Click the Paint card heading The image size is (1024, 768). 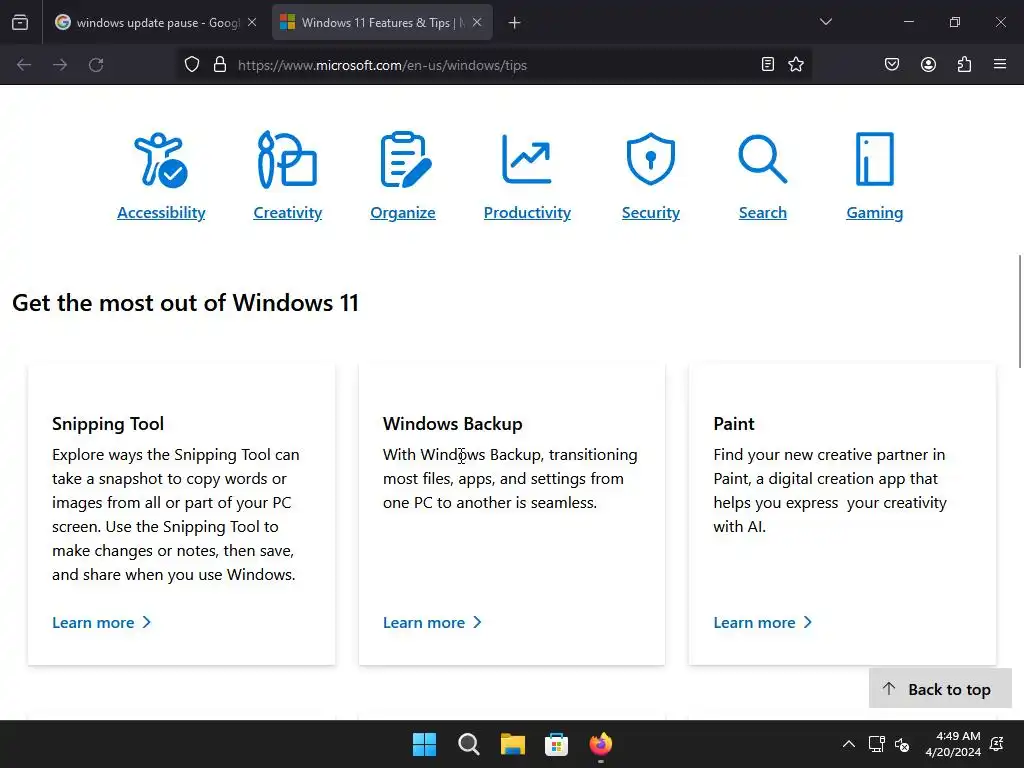click(734, 424)
